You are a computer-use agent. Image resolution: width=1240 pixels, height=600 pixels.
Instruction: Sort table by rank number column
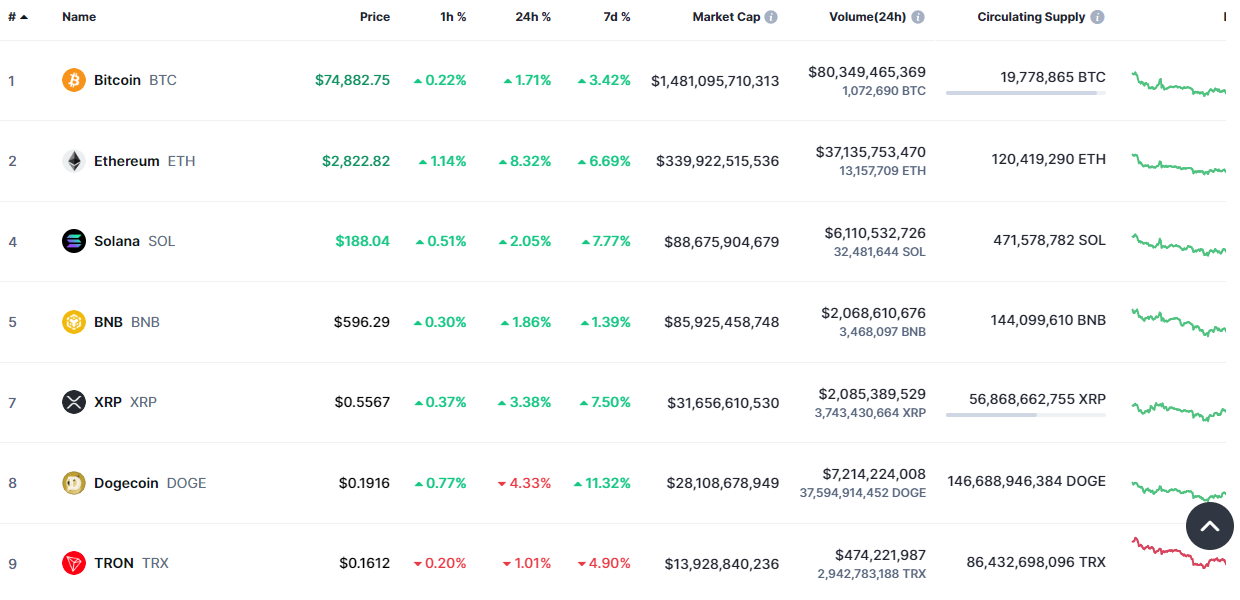point(18,17)
